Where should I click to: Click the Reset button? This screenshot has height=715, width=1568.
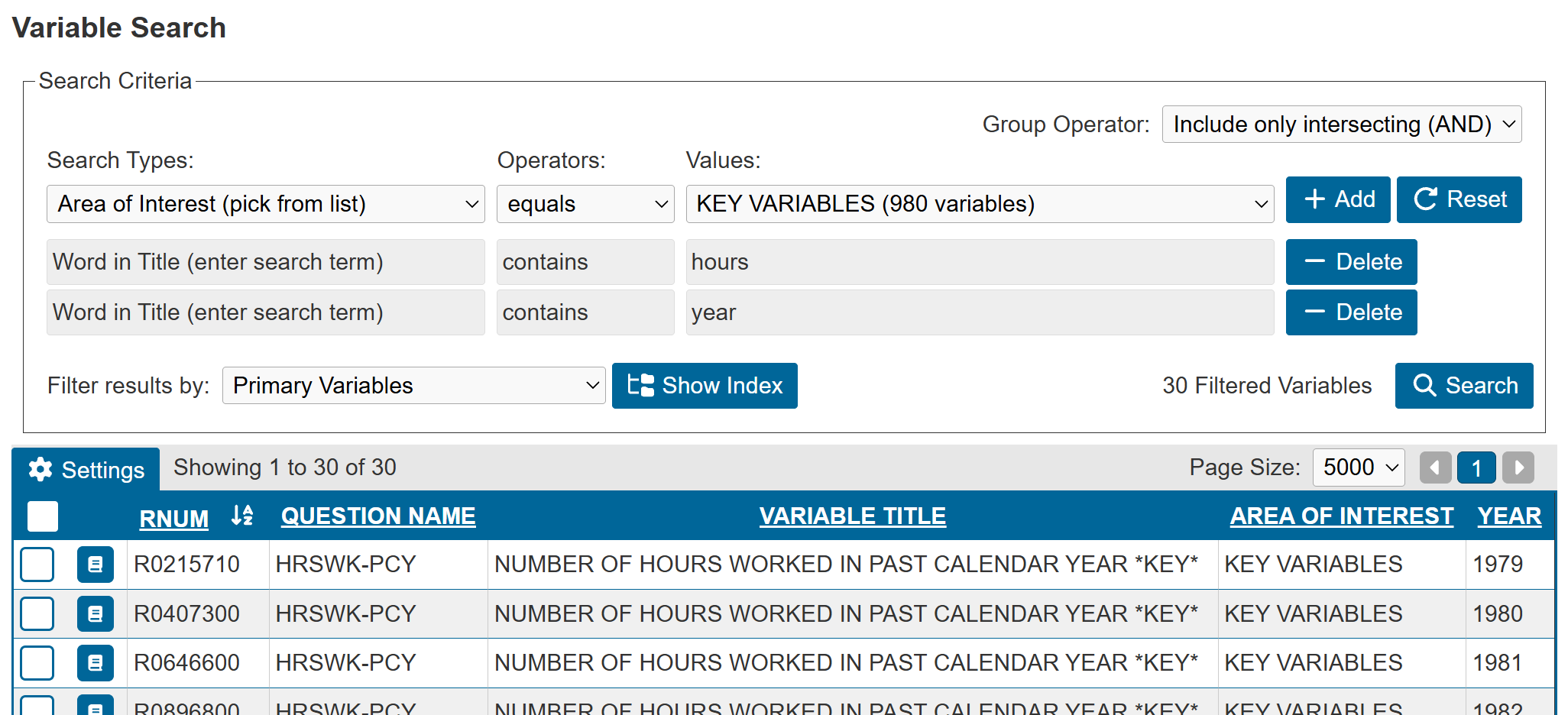[x=1459, y=200]
